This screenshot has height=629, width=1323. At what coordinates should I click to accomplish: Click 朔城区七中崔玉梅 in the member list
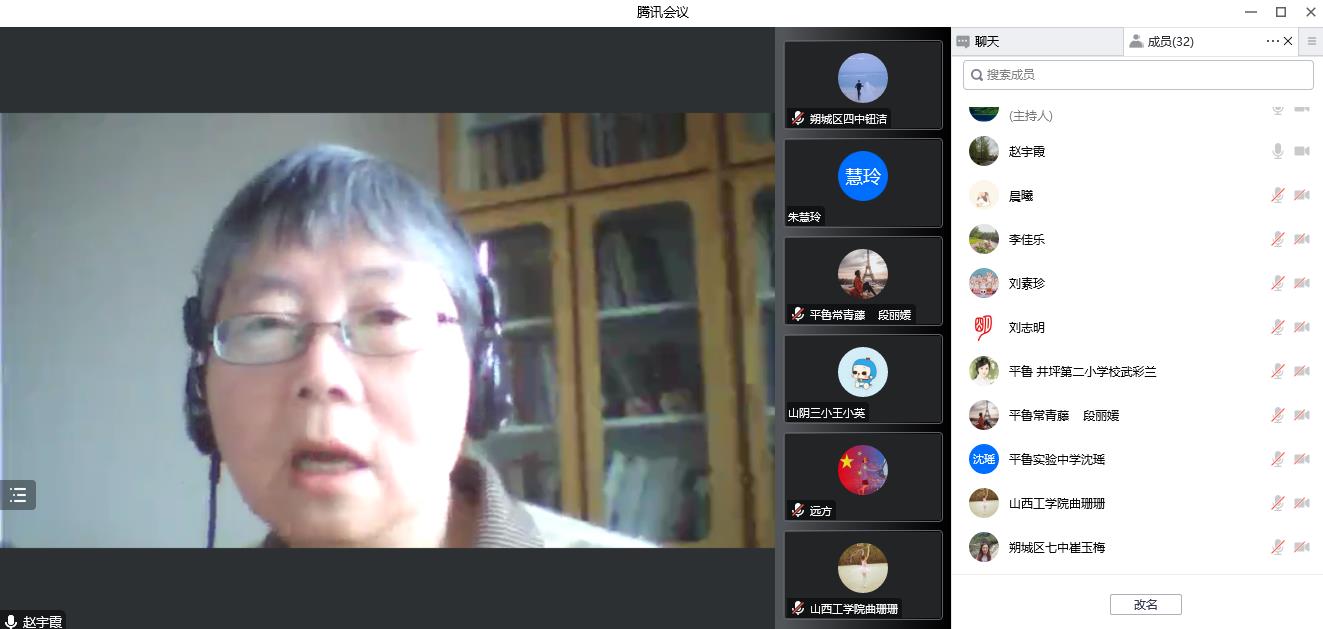[1056, 547]
